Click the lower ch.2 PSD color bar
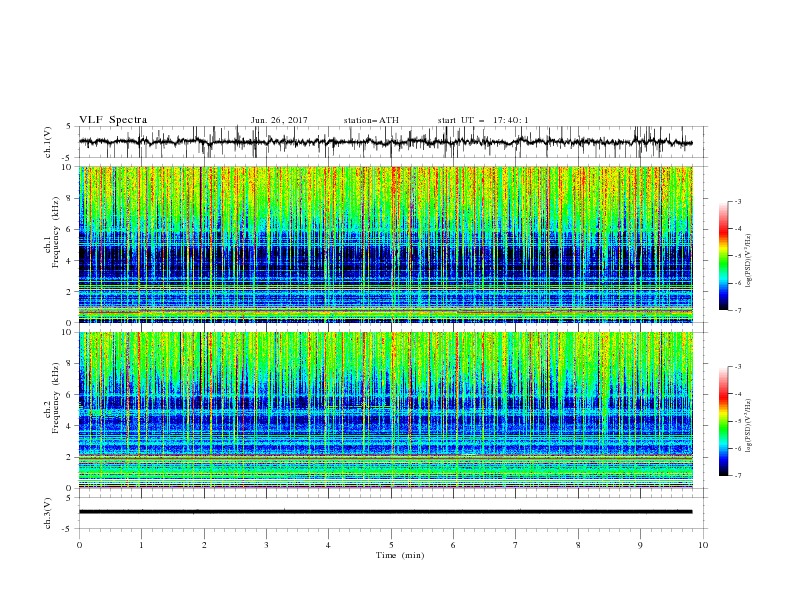Screen dimensions: 792x612 click(x=723, y=421)
